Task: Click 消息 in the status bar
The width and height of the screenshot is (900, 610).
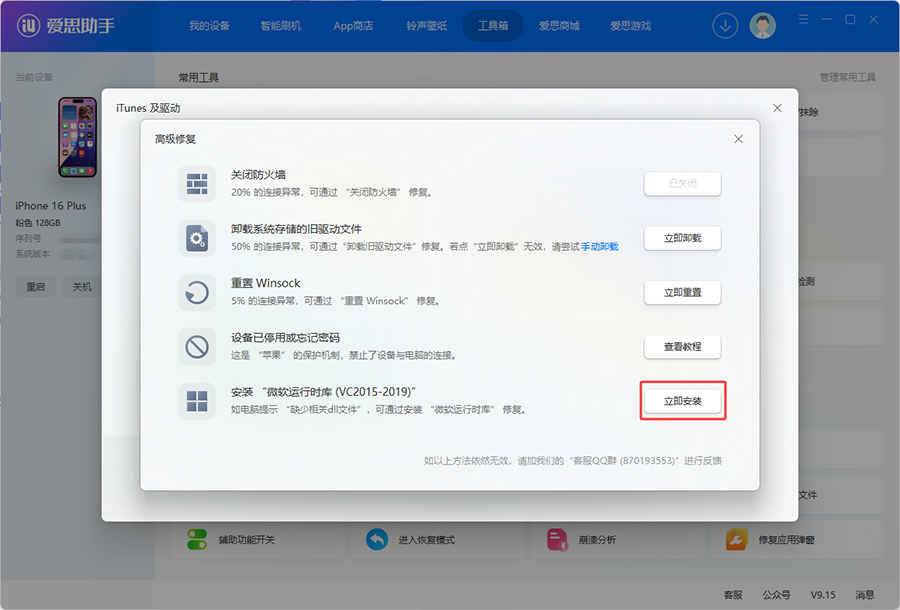Action: (x=865, y=595)
